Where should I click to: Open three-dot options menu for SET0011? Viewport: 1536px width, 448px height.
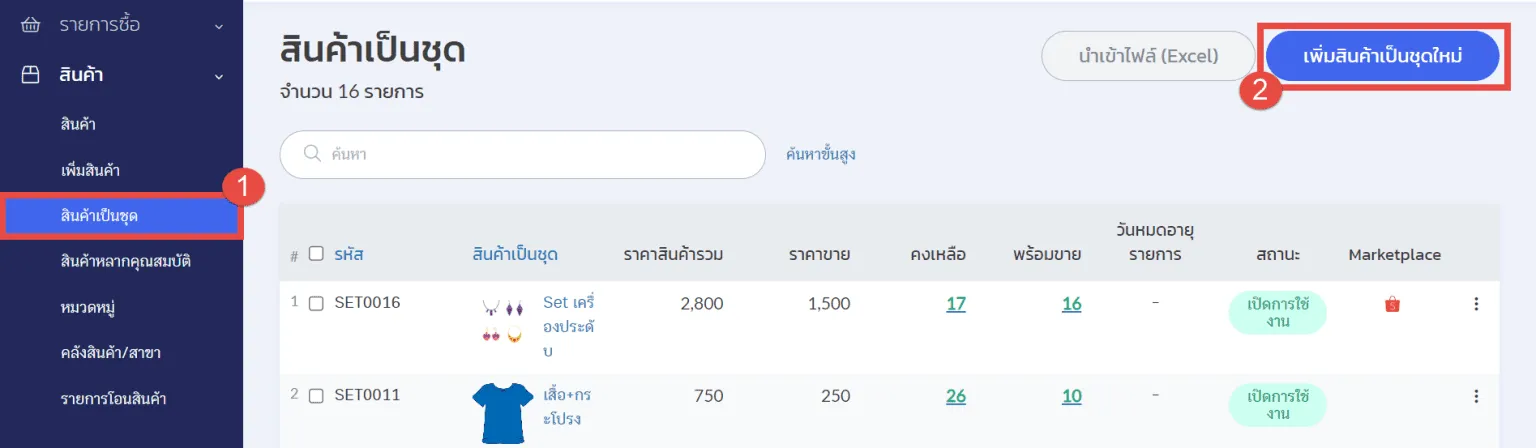tap(1476, 396)
